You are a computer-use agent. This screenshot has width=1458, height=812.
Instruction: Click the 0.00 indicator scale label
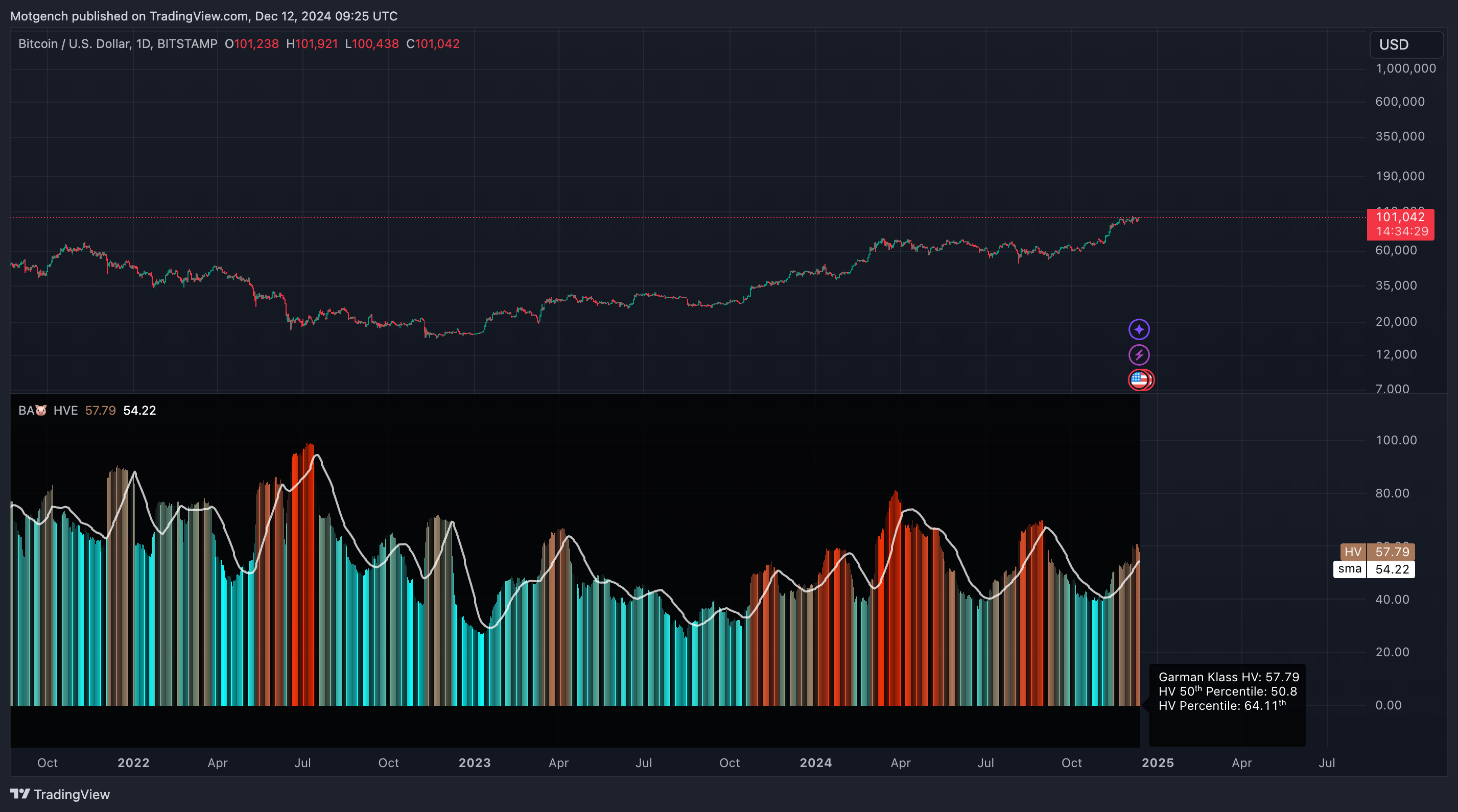pyautogui.click(x=1389, y=705)
